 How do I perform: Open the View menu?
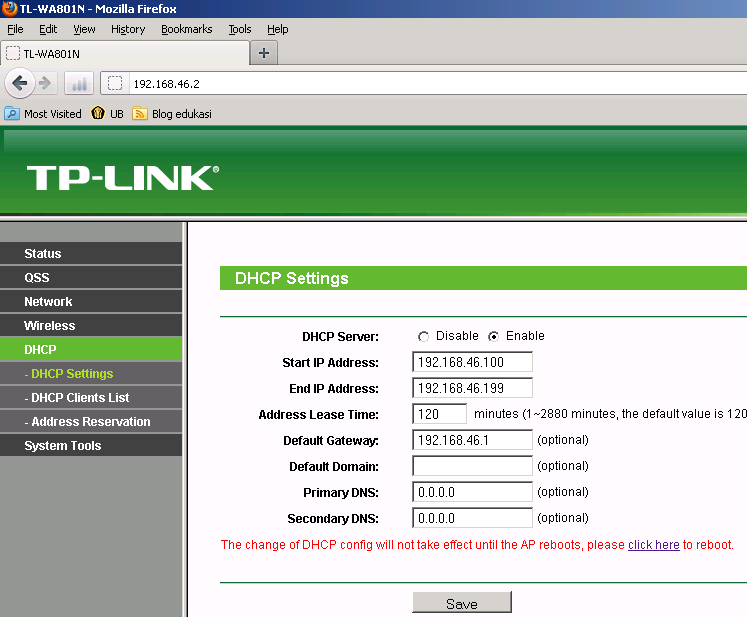pyautogui.click(x=84, y=29)
